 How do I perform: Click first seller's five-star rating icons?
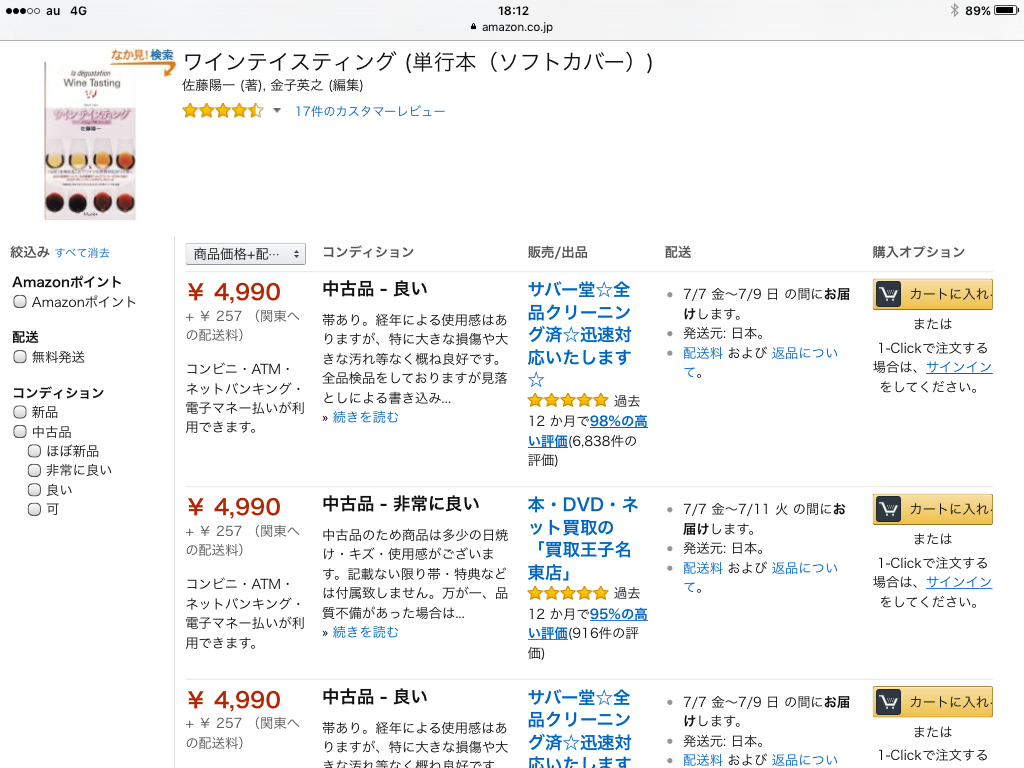click(x=567, y=400)
